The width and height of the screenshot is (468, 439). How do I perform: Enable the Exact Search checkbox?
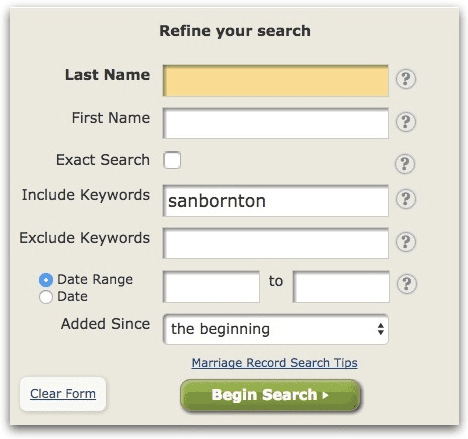point(172,160)
